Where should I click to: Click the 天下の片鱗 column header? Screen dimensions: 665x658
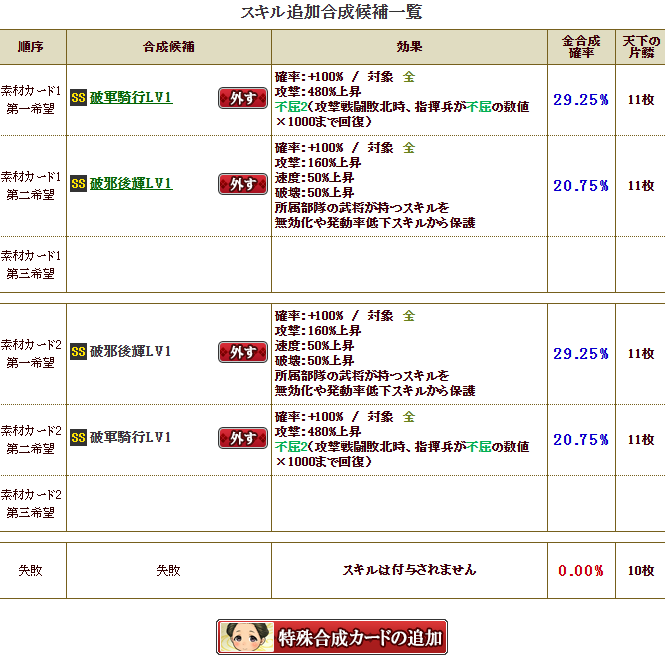tap(641, 47)
